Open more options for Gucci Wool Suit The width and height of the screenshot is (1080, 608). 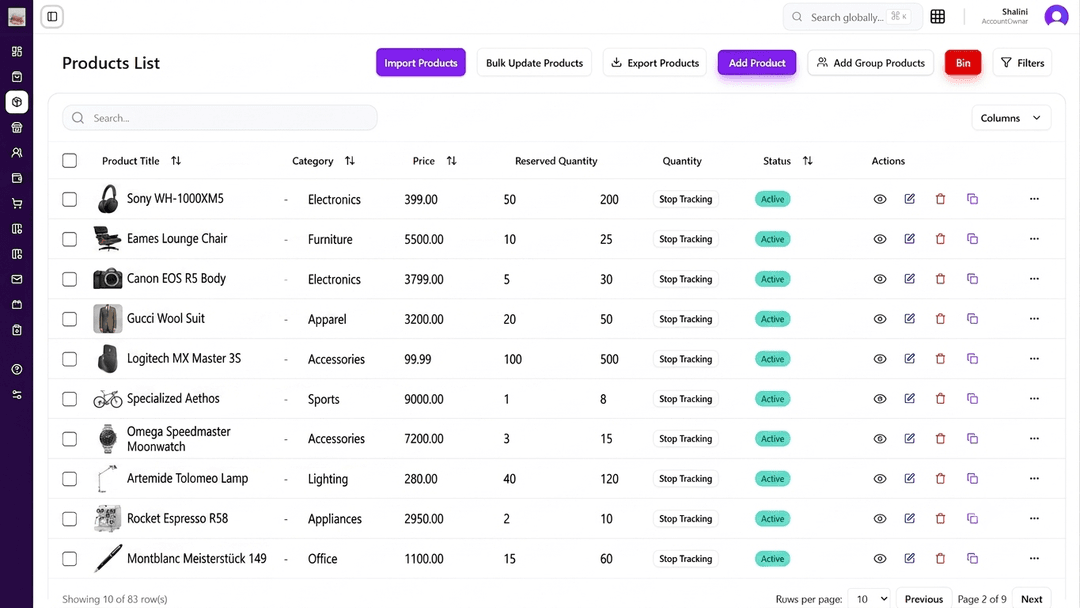click(1034, 319)
